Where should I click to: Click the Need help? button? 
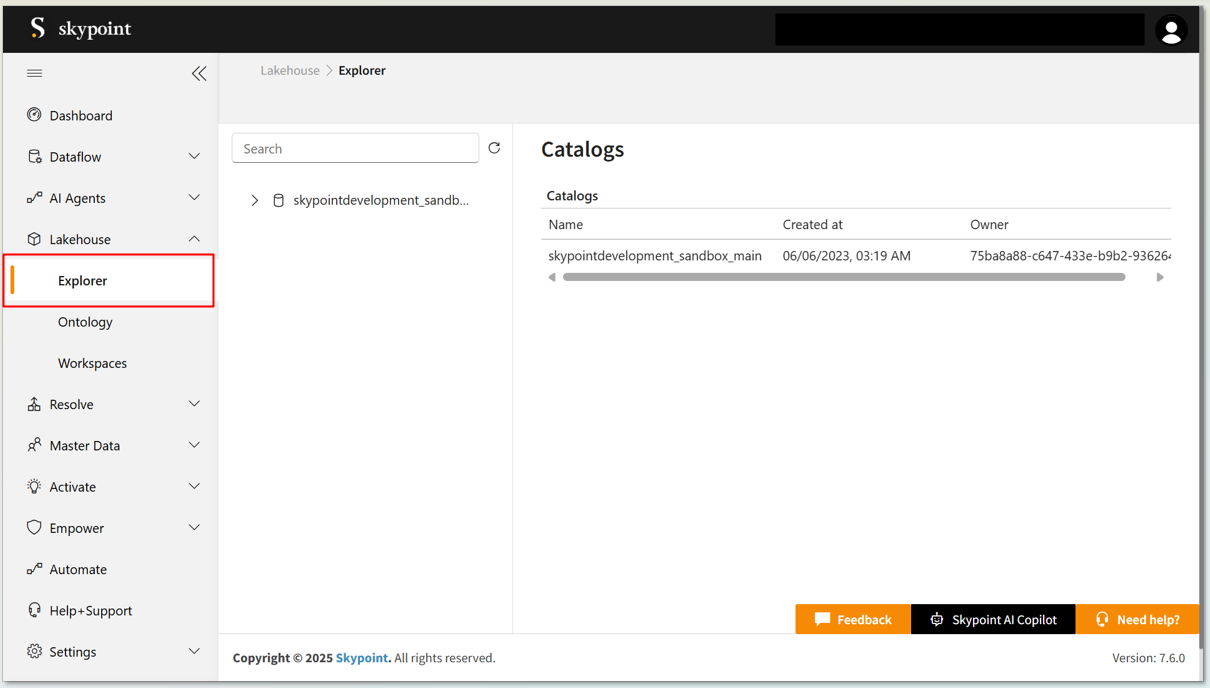pos(1137,619)
